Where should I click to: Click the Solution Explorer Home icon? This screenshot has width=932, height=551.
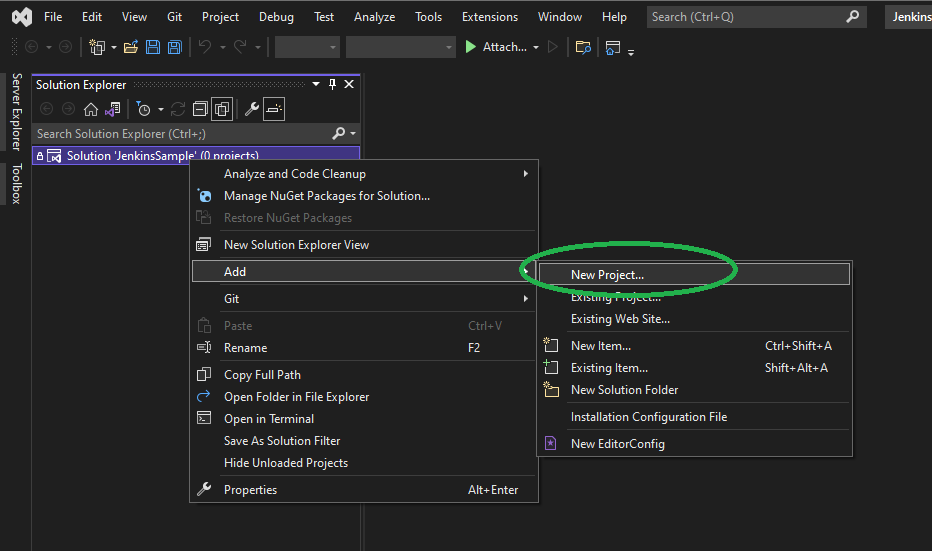tap(91, 109)
